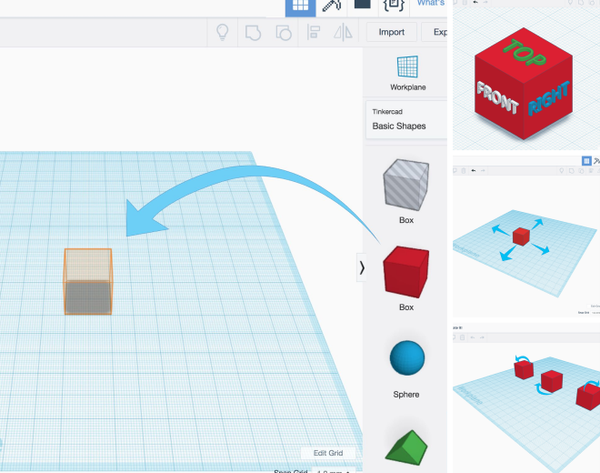This screenshot has width=600, height=473.
Task: Click the Align tool icon
Action: 313,32
